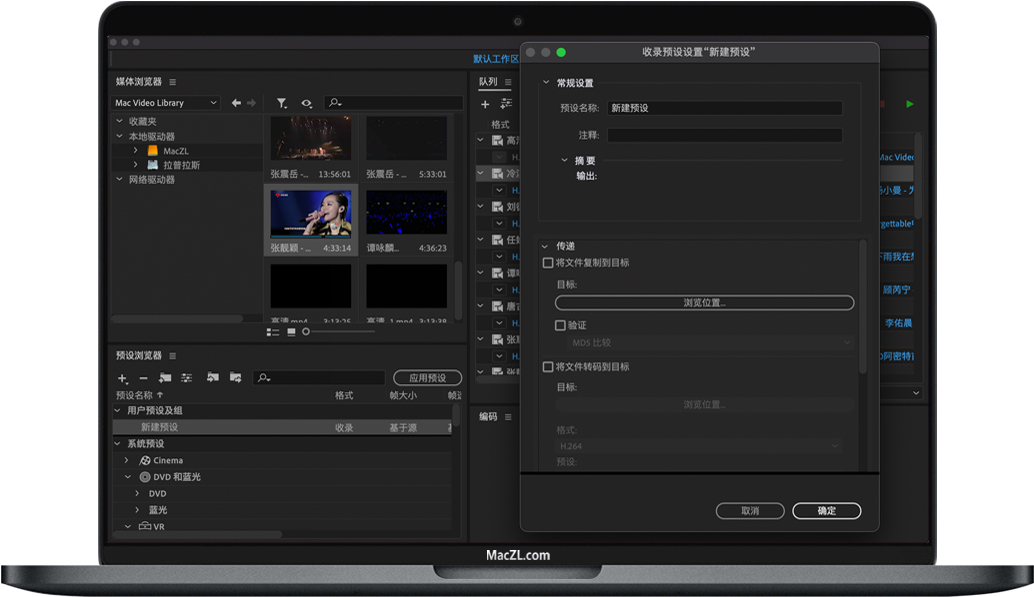Create a new preset with the plus icon
Viewport: 1034px width, 597px height.
point(122,378)
